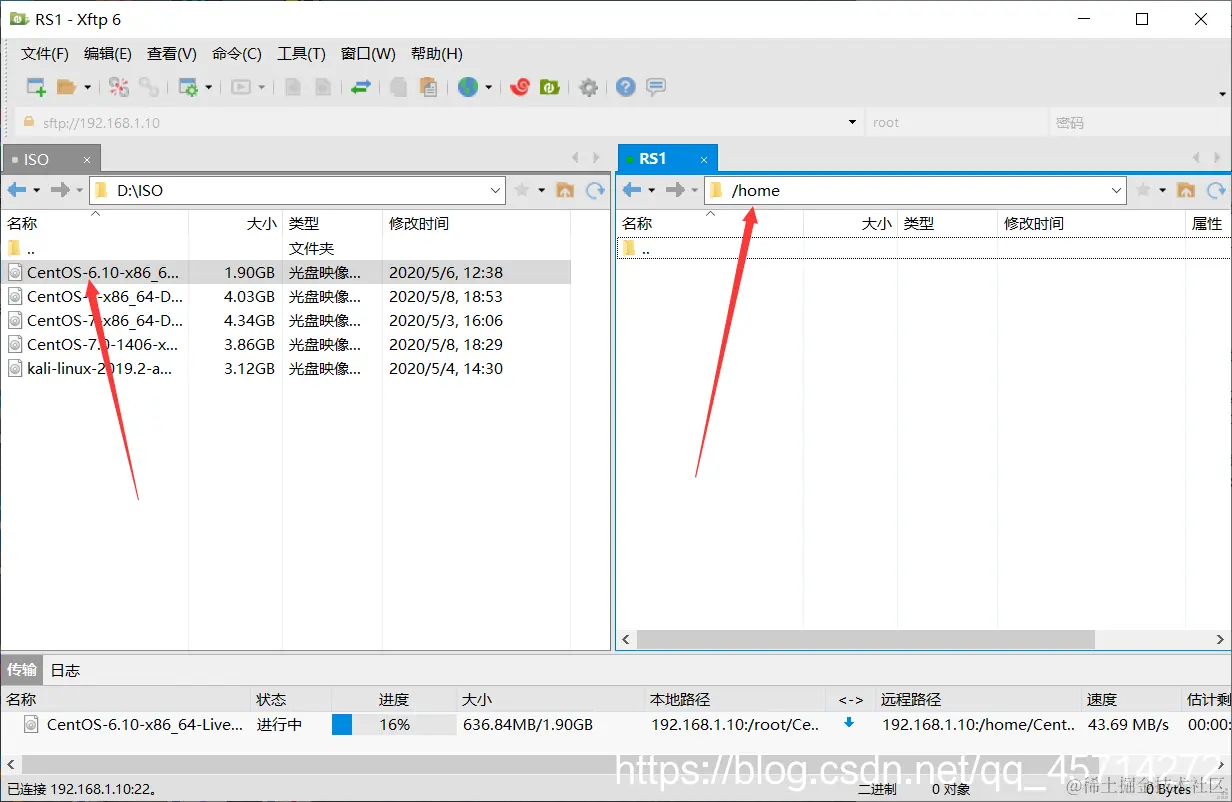1232x802 pixels.
Task: Launch Xshell via the red swirl icon
Action: point(519,87)
